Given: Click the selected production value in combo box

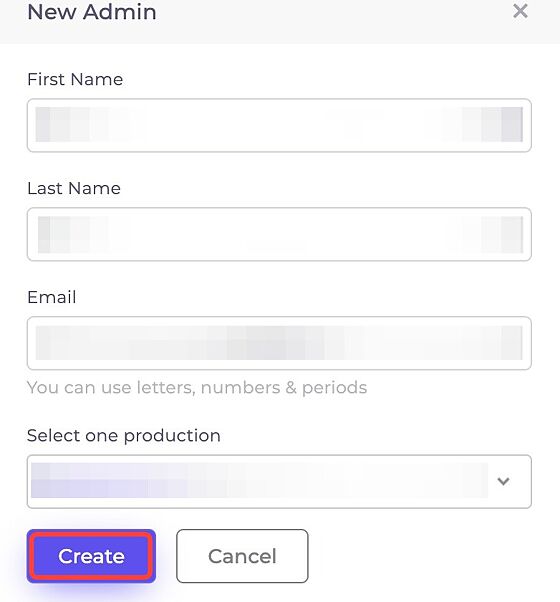Looking at the screenshot, I should tap(259, 481).
